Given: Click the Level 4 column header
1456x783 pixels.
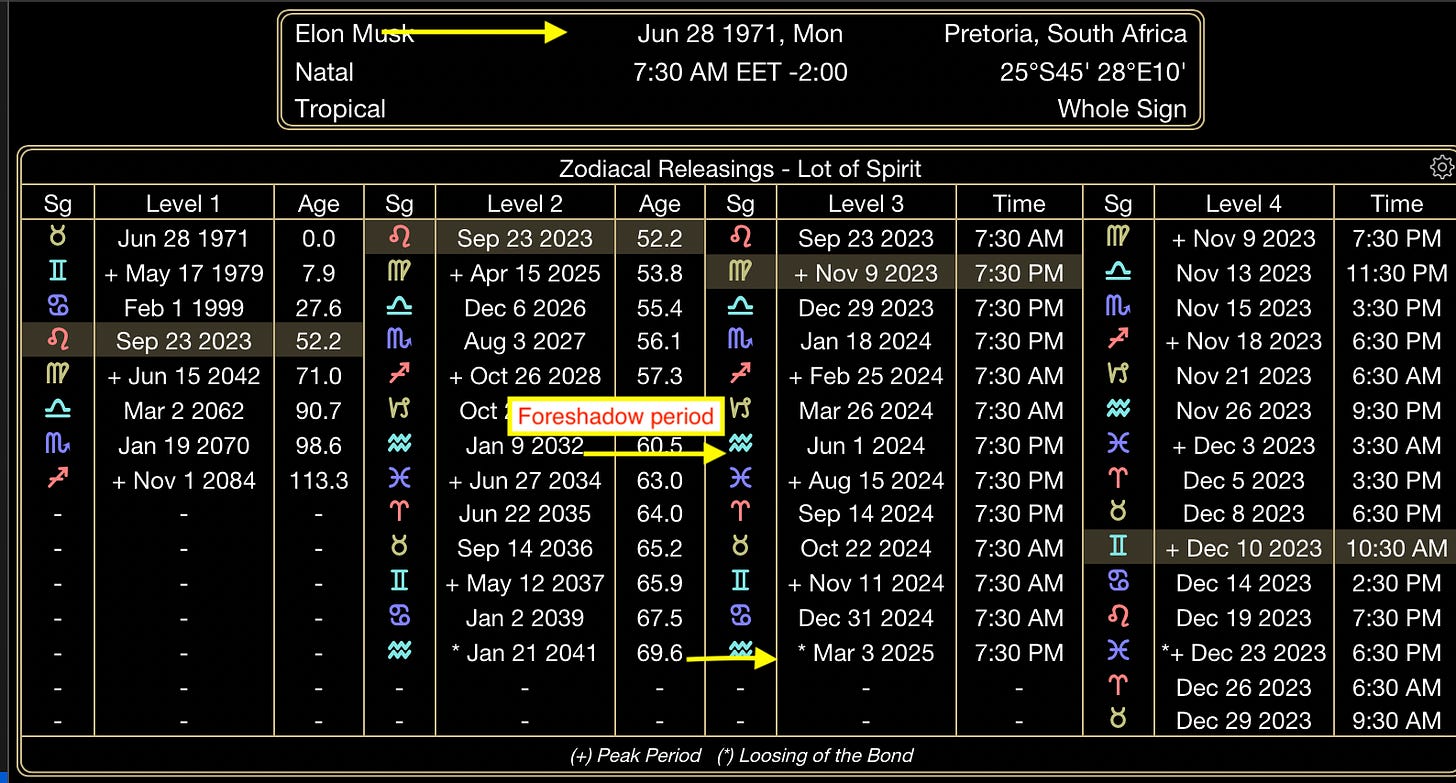Looking at the screenshot, I should click(1244, 204).
